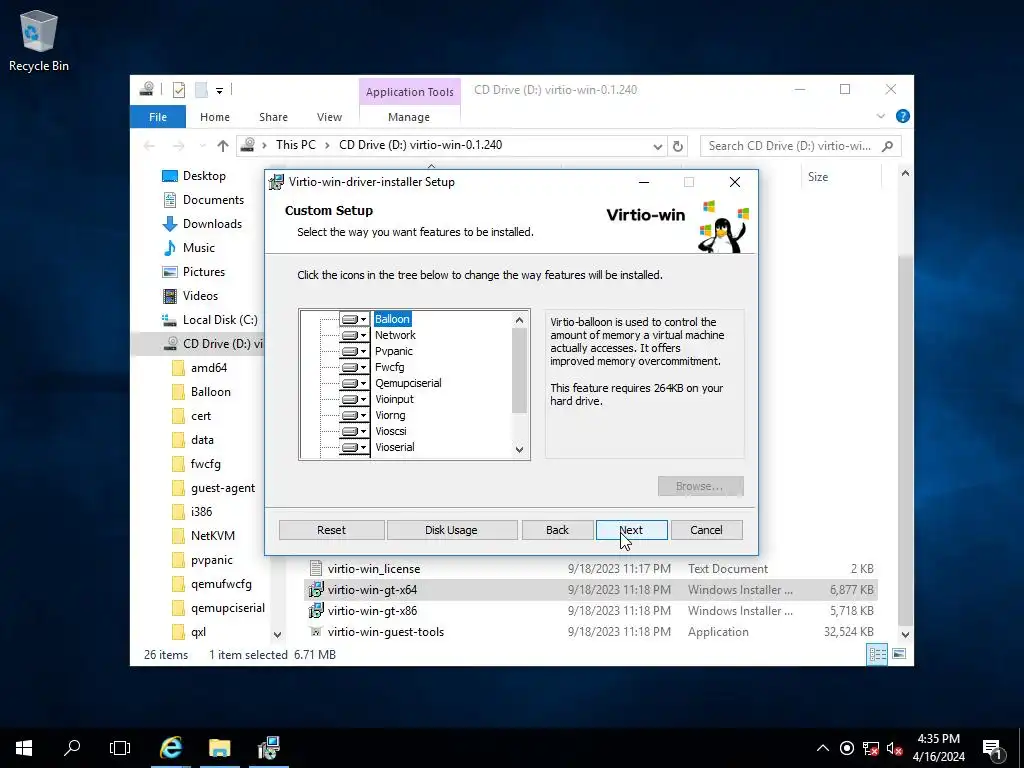Open the Pvpanic feature install-mode dropdown

point(355,351)
